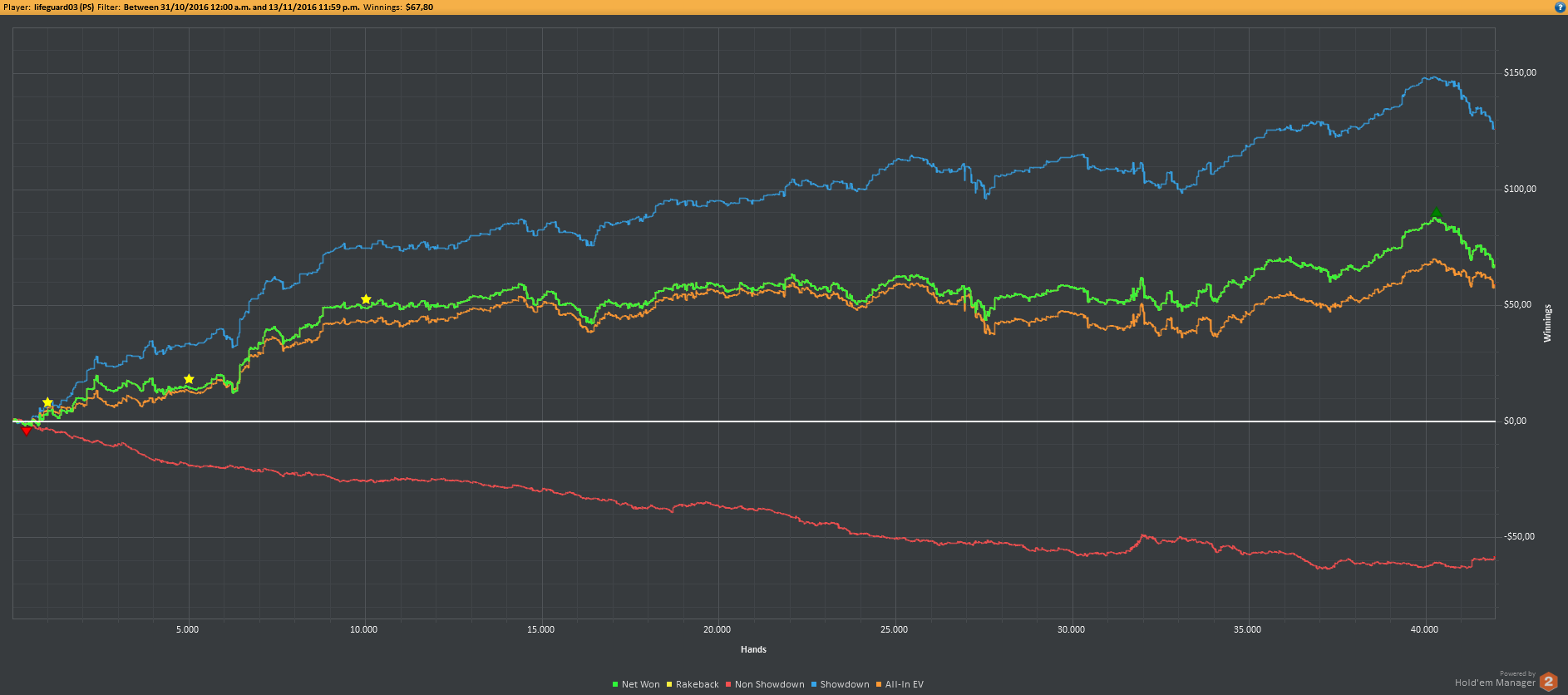Click the "$0,00" y-axis label
1568x695 pixels.
click(1515, 421)
